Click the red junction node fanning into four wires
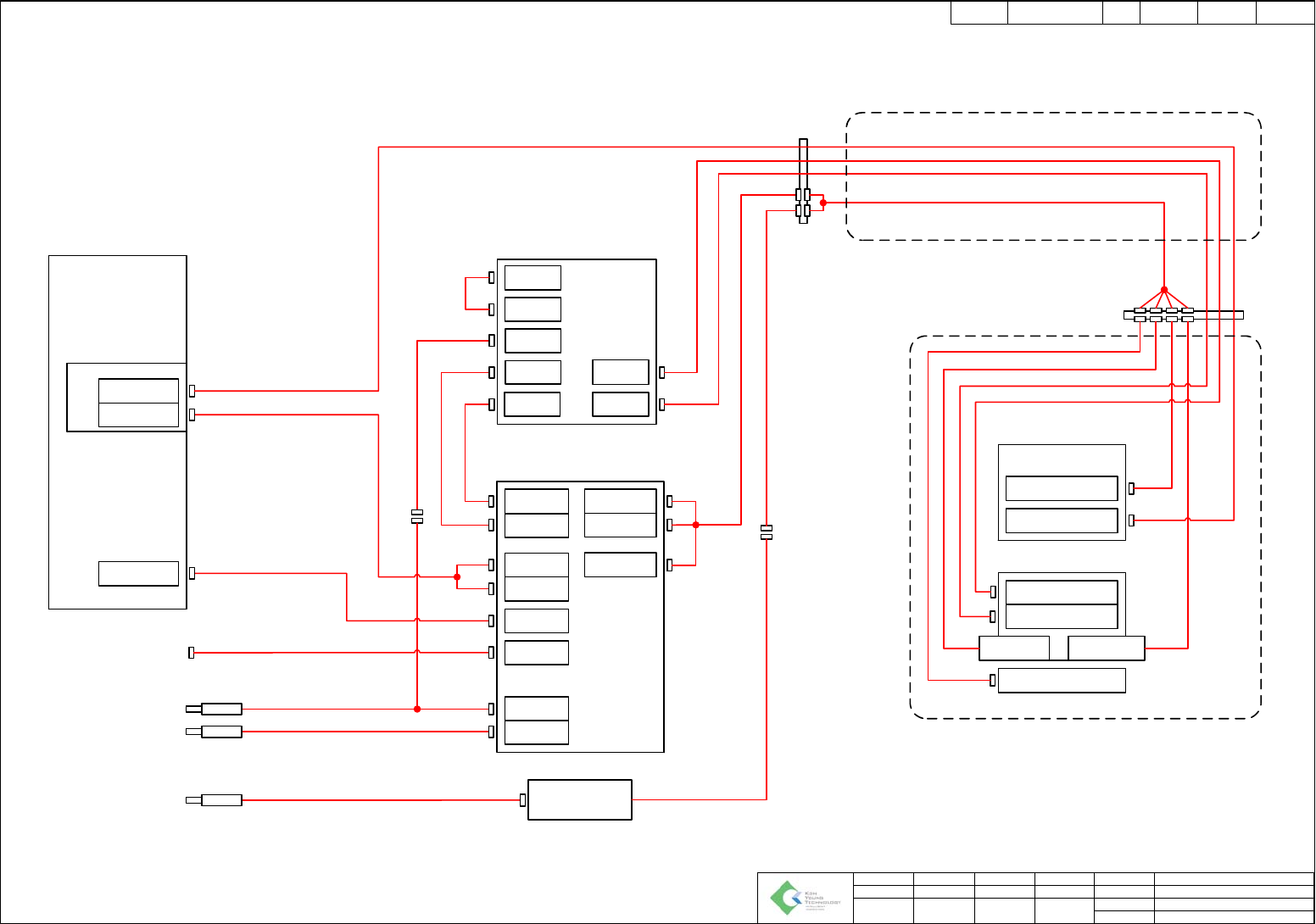 [1164, 290]
